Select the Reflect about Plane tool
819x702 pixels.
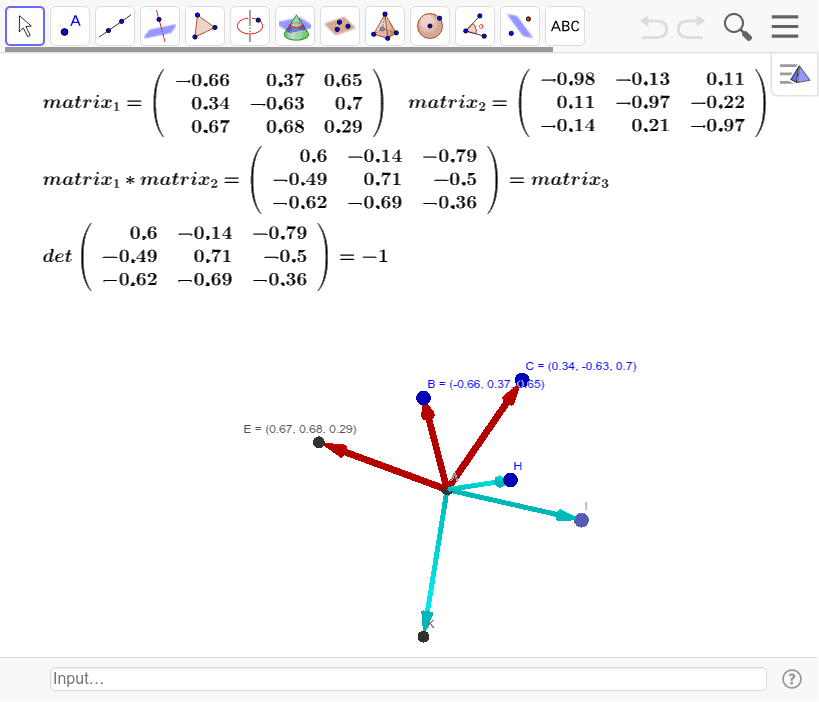click(x=520, y=26)
